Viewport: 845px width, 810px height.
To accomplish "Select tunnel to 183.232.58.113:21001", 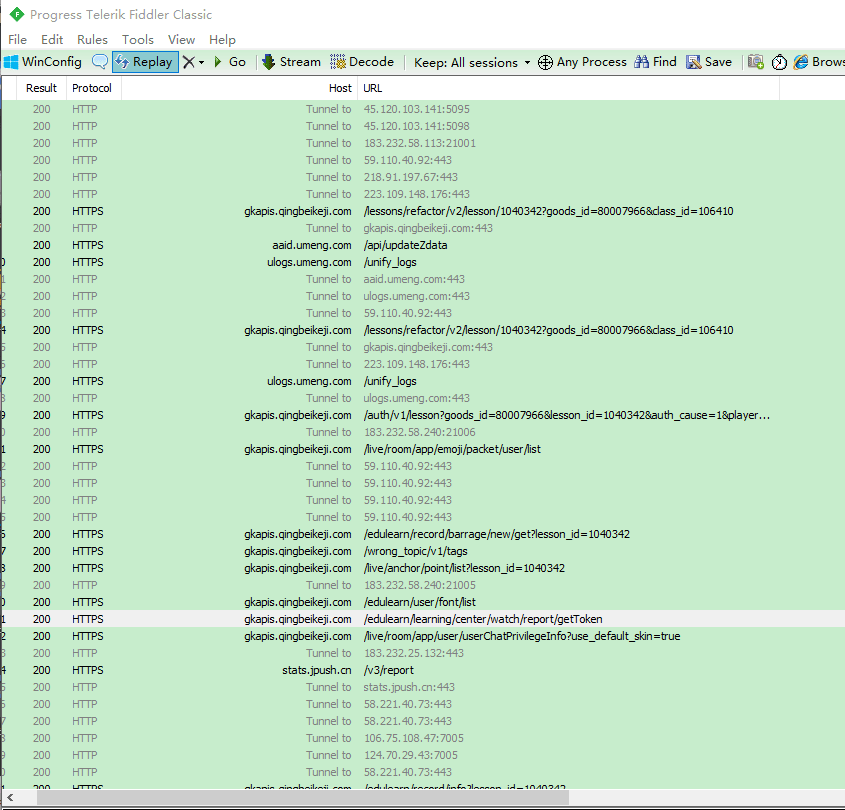I will point(424,143).
